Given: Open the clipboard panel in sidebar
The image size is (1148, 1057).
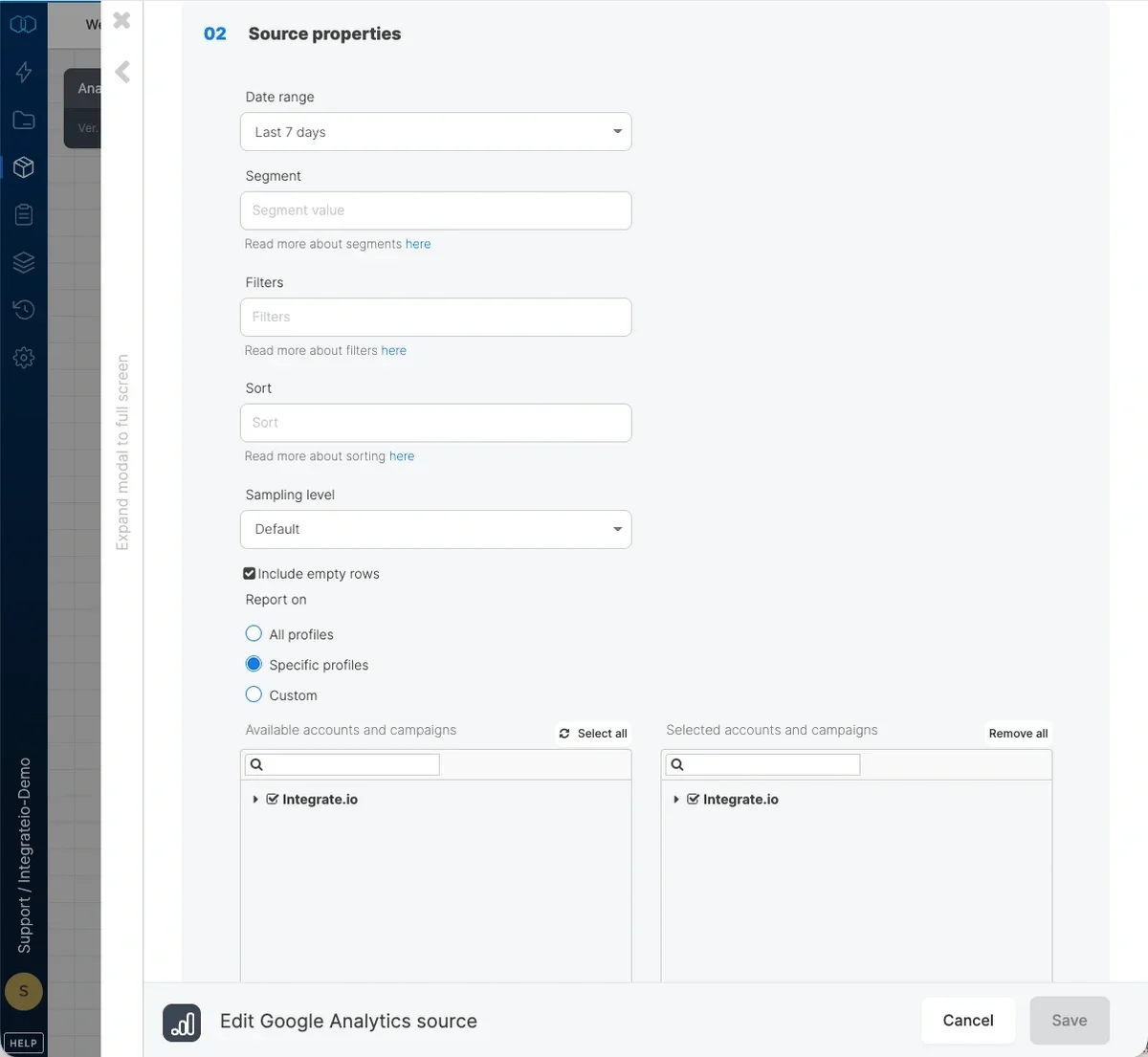Looking at the screenshot, I should coord(23,214).
